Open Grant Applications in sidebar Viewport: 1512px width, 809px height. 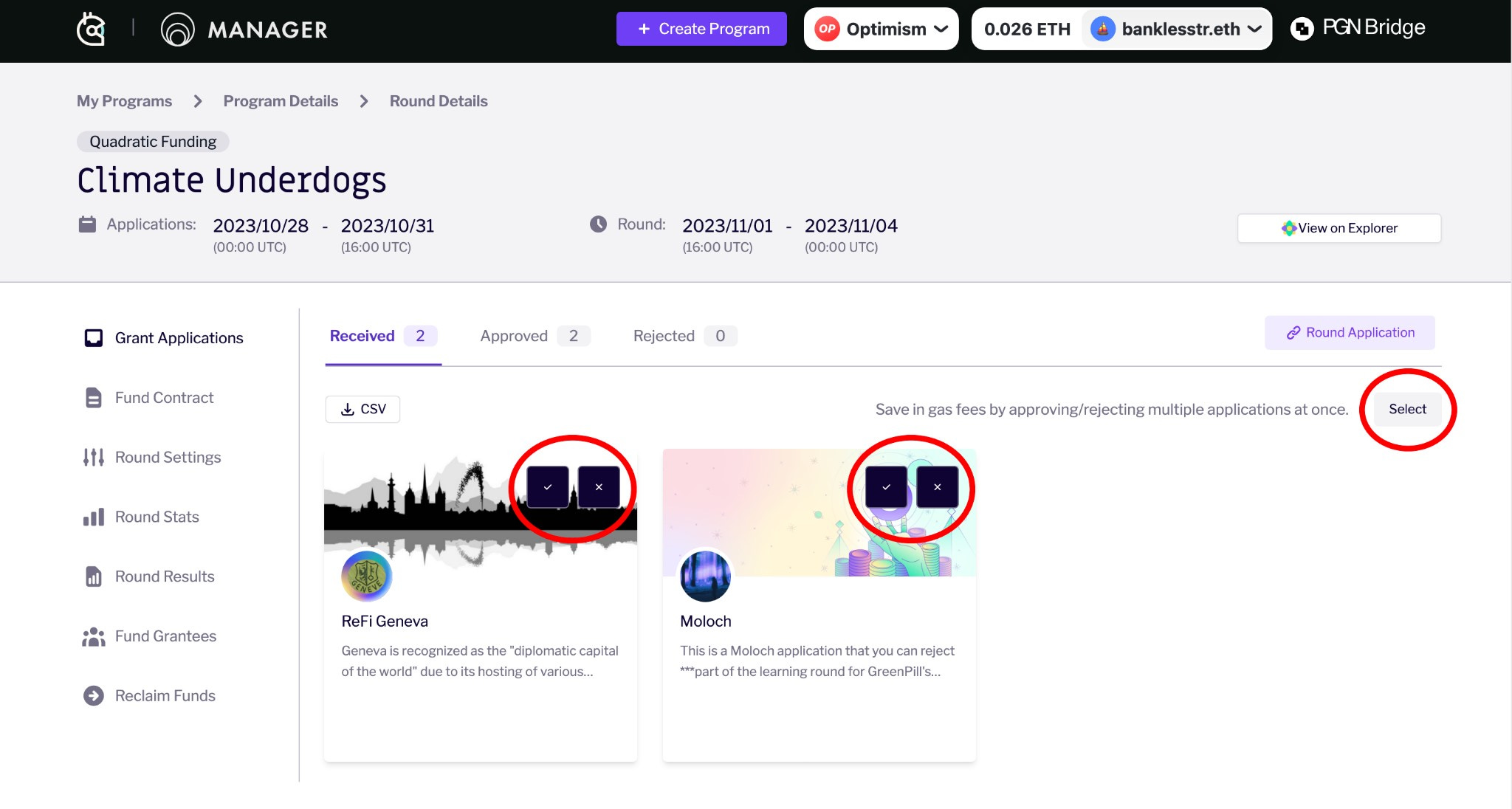click(x=163, y=338)
